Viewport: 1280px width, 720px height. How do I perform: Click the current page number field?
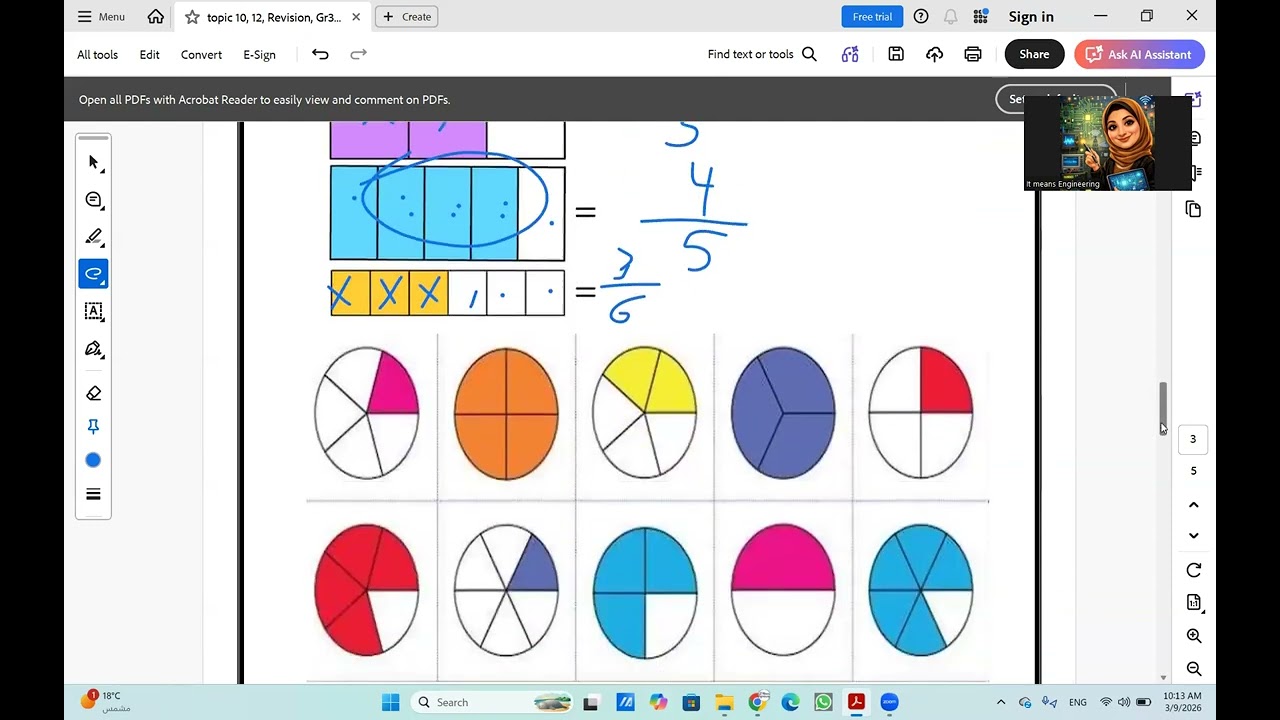[x=1192, y=439]
